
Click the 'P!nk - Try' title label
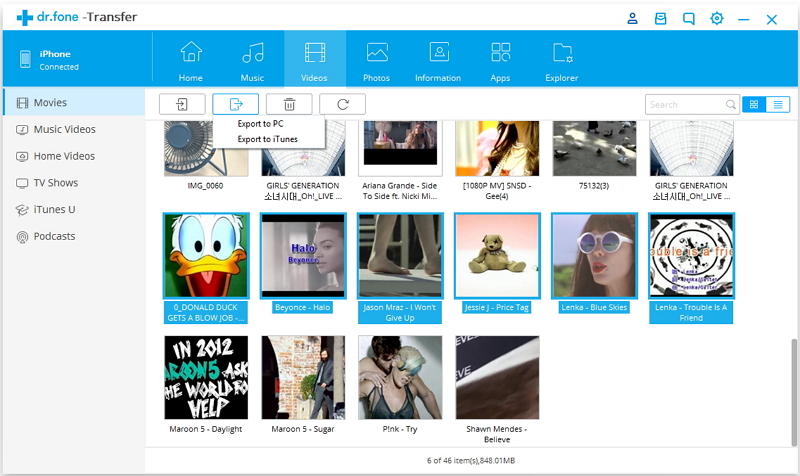click(x=400, y=429)
